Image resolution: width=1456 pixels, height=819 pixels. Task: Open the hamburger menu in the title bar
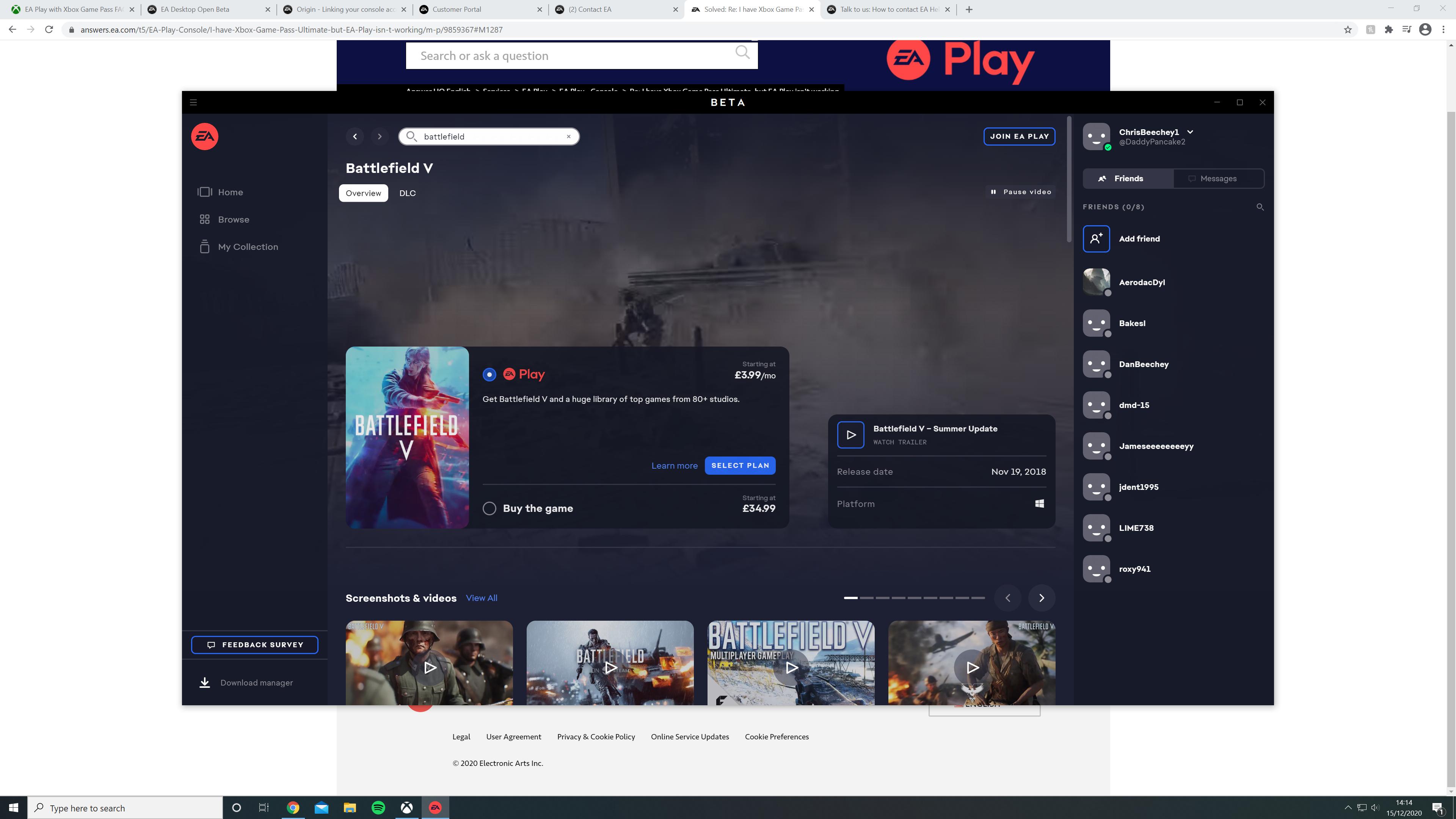tap(193, 102)
